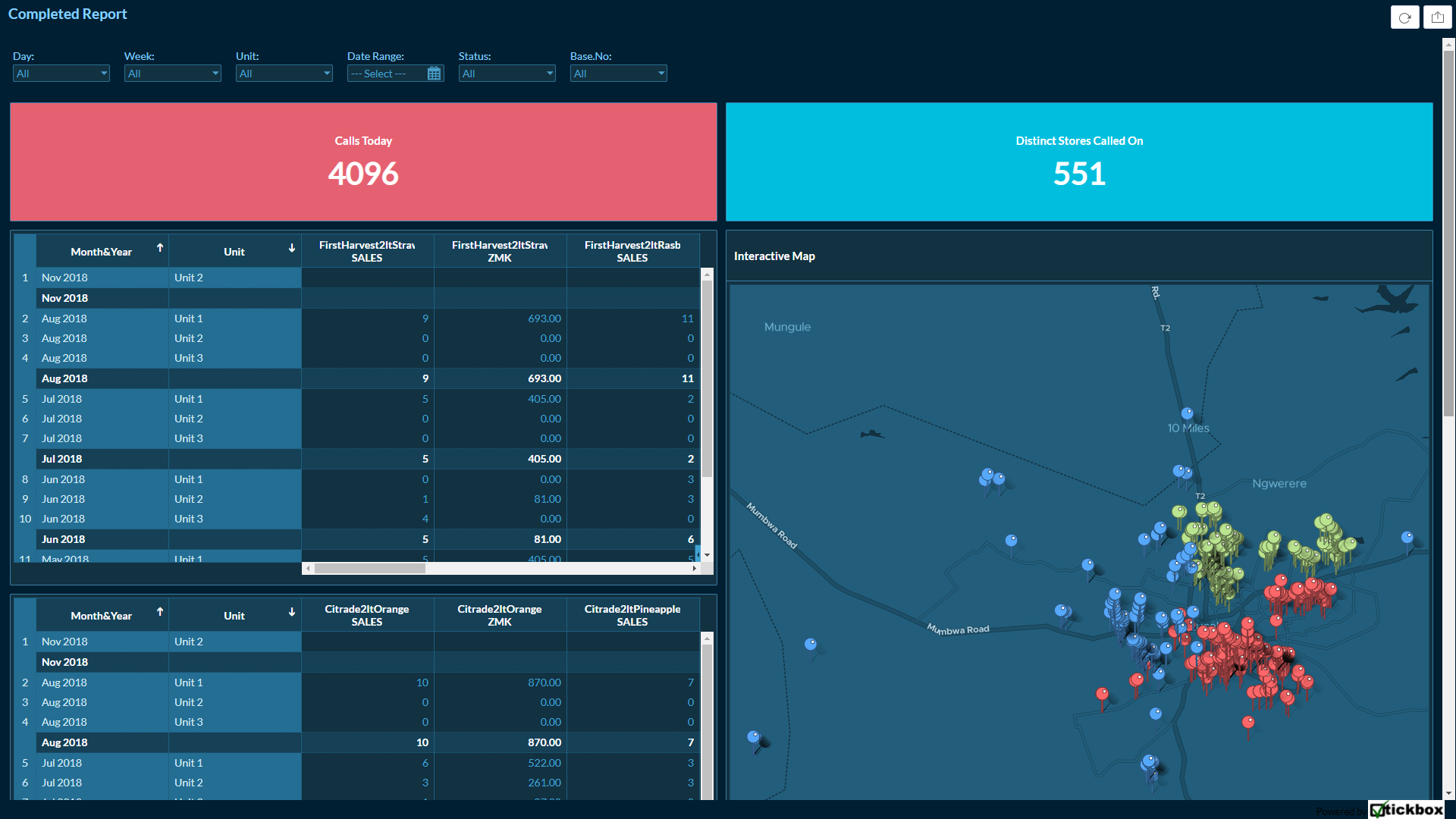The height and width of the screenshot is (819, 1456).
Task: Click blue map pin near 10 Miles
Action: [x=1187, y=413]
